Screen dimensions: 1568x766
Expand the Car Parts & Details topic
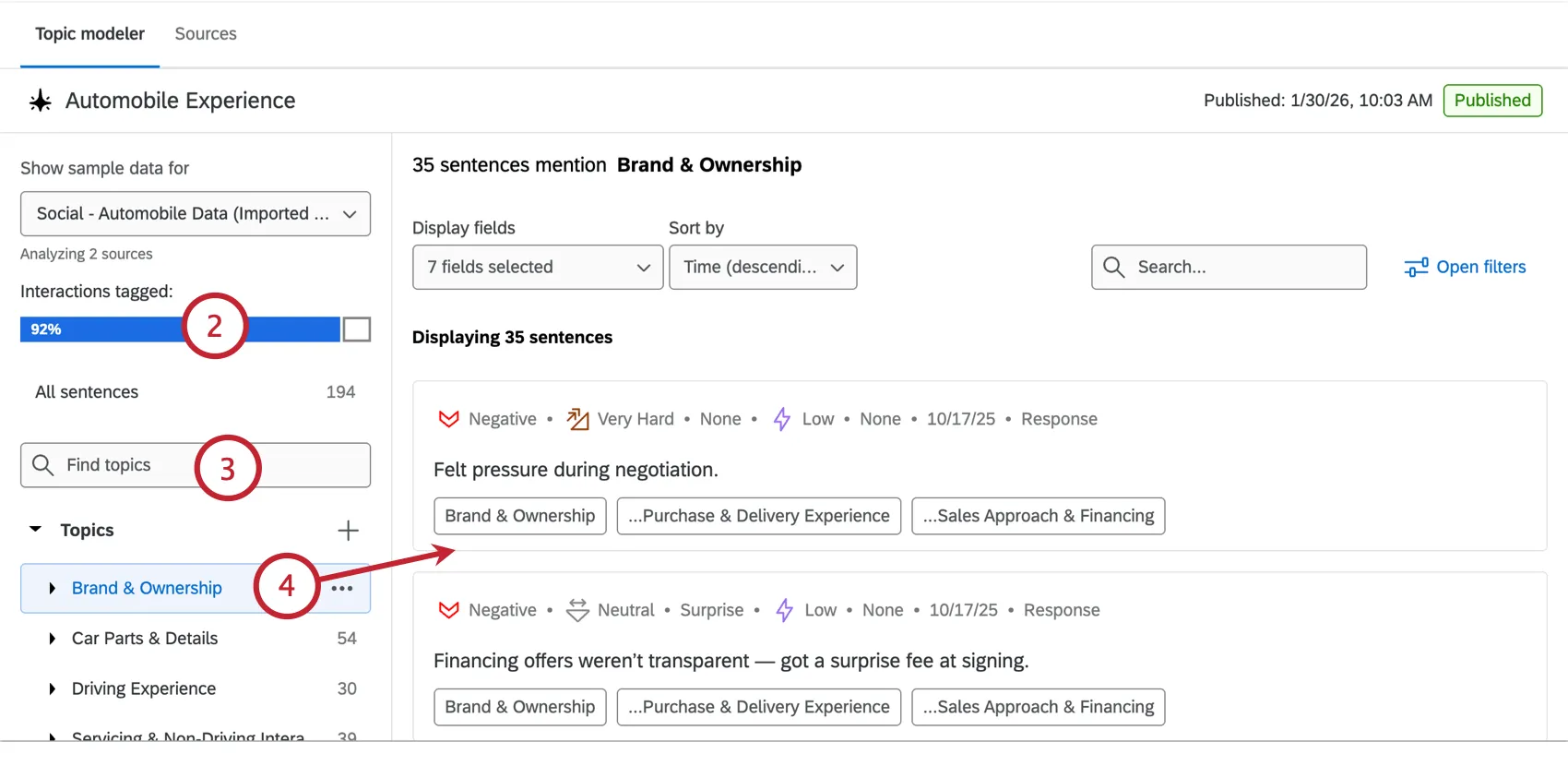(x=53, y=639)
